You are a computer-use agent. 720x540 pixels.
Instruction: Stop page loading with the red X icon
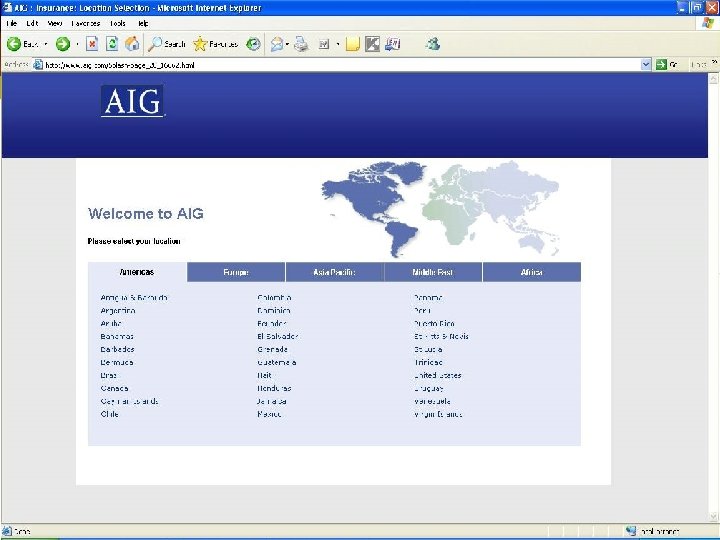(92, 44)
